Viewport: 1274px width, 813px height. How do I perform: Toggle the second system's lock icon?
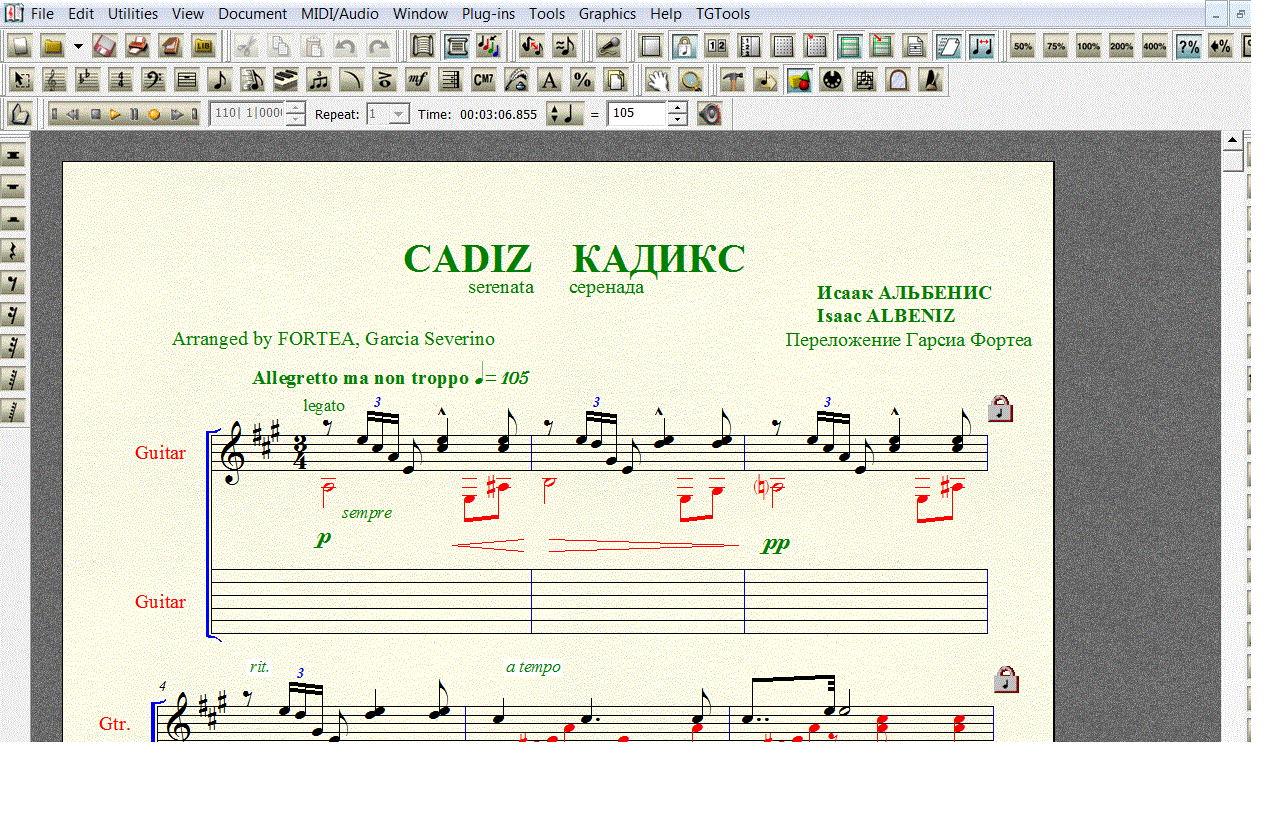pos(1006,680)
